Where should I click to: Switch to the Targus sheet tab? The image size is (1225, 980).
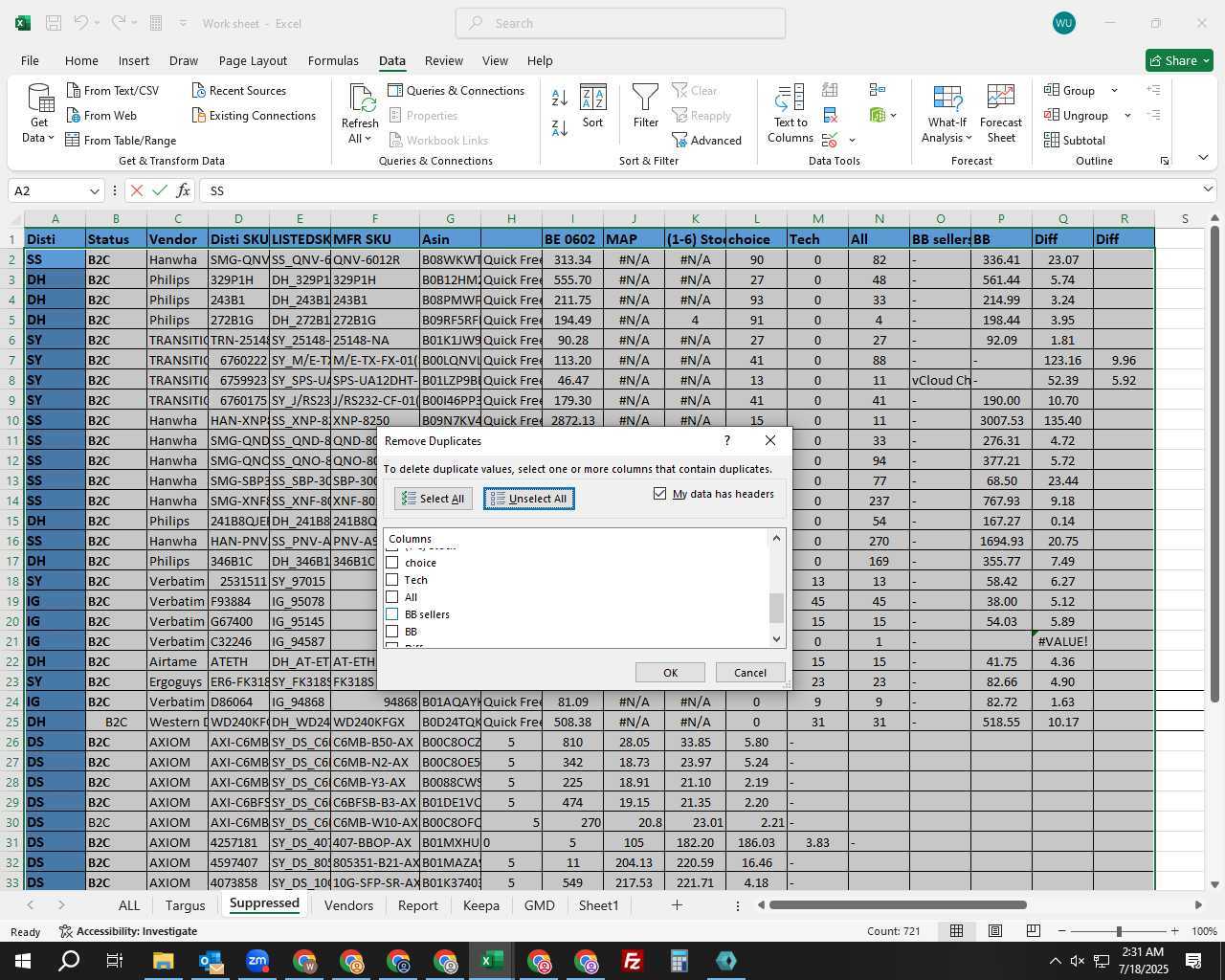click(x=185, y=905)
